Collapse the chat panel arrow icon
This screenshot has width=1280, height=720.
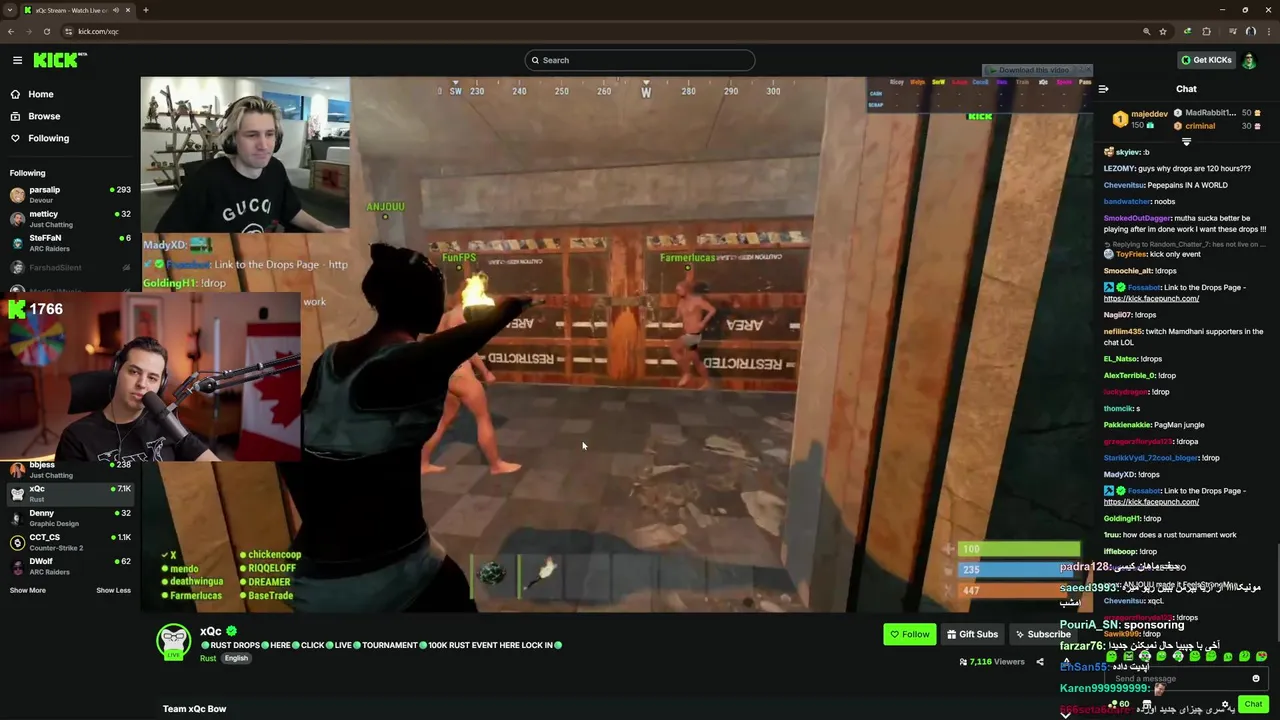coord(1103,89)
